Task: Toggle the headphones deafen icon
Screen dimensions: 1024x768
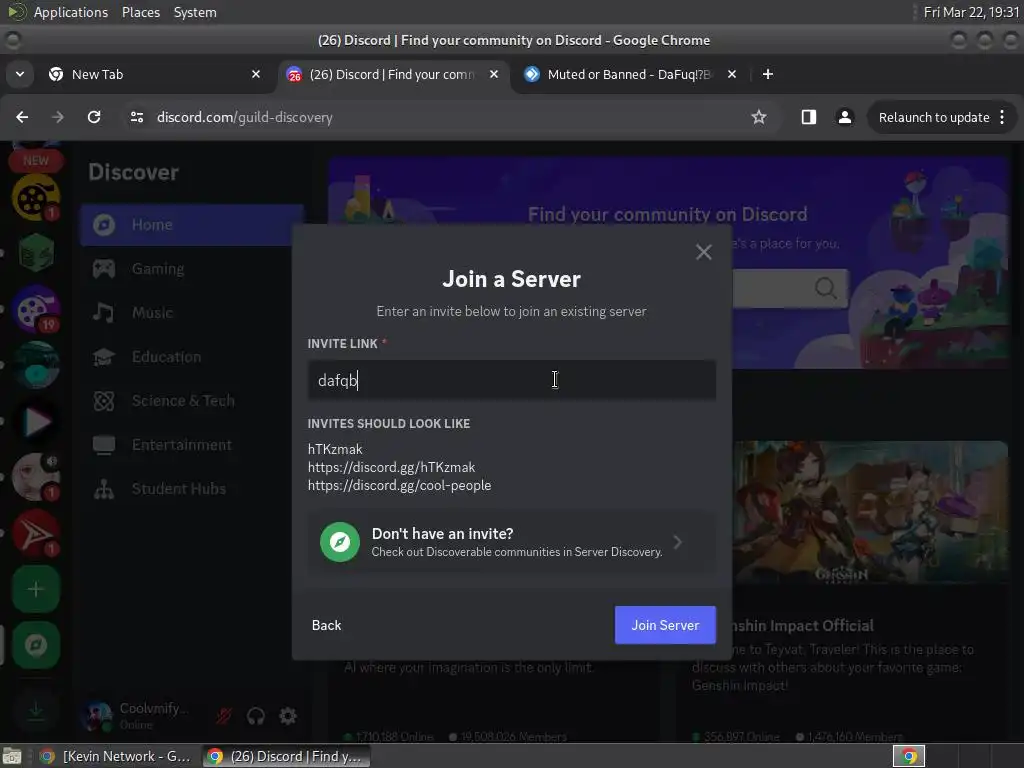Action: pyautogui.click(x=255, y=716)
